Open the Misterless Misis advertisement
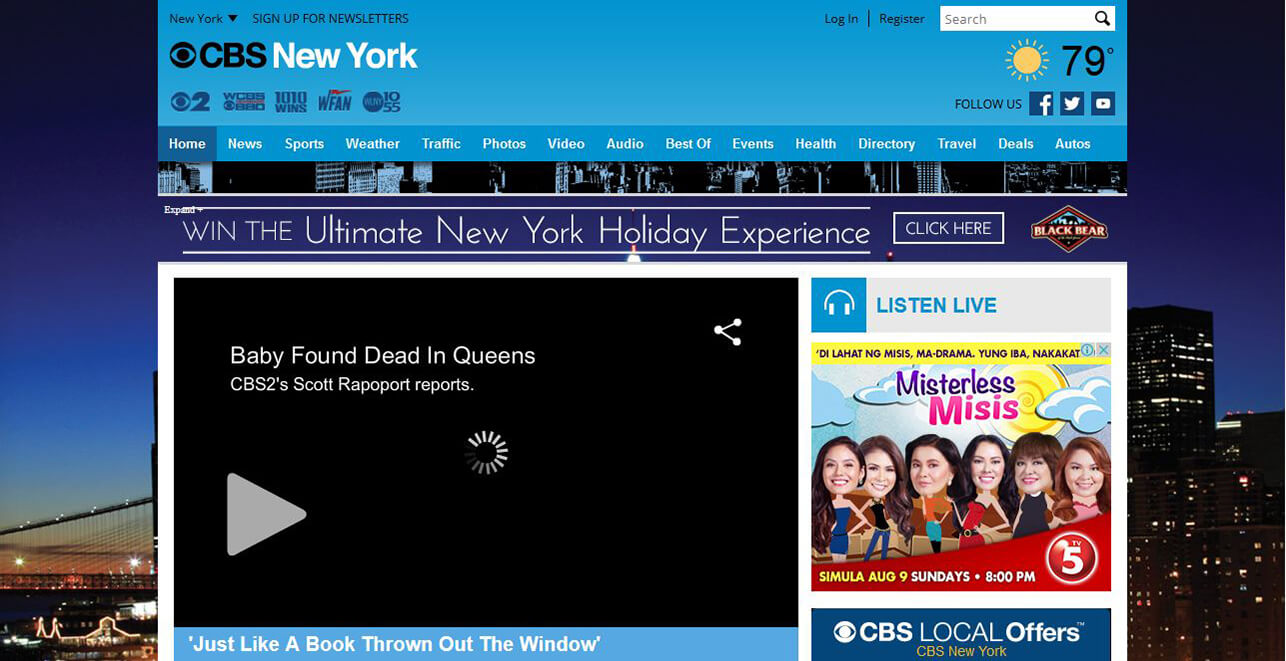Viewport: 1286px width, 661px height. pyautogui.click(x=961, y=467)
